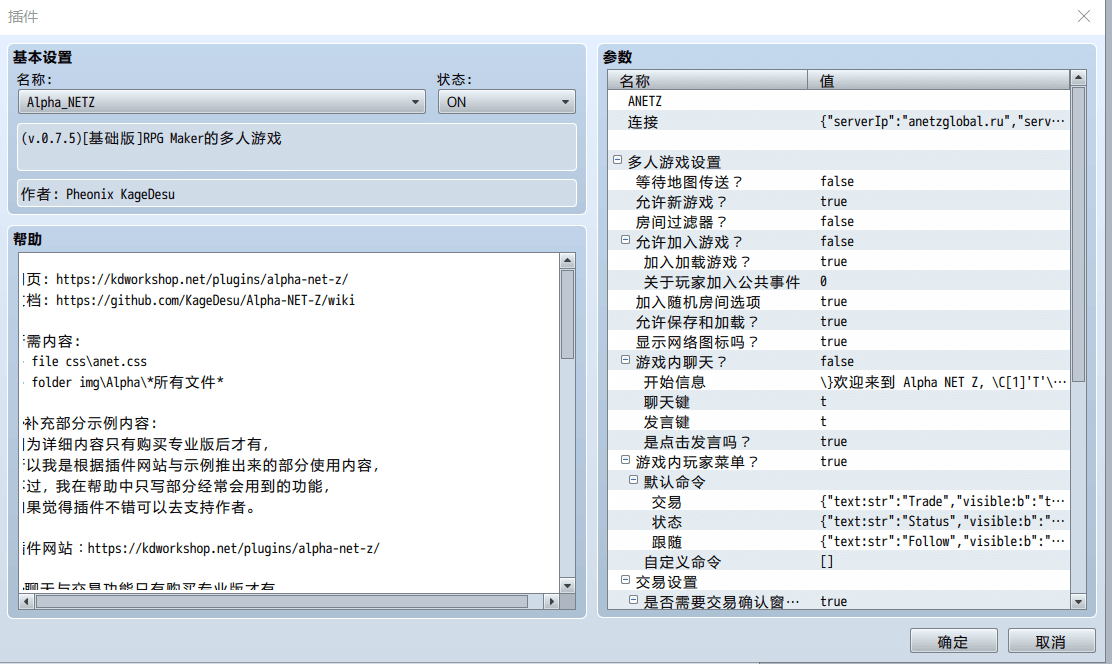Screen dimensions: 1112x664
Task: Select the 是点击发言吗？ parameter row
Action: click(839, 441)
